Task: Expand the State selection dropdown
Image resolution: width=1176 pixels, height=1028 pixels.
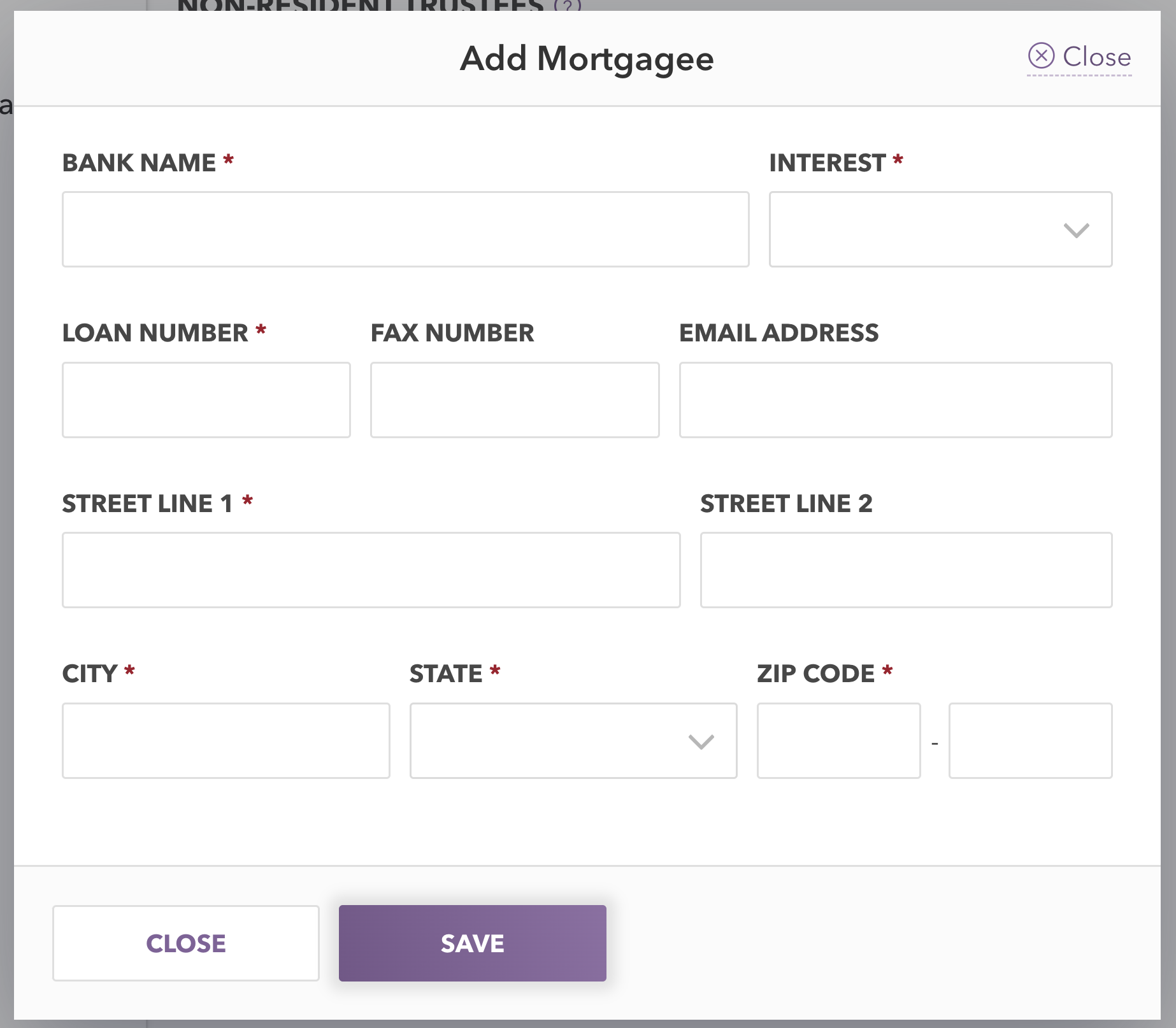Action: pyautogui.click(x=573, y=741)
